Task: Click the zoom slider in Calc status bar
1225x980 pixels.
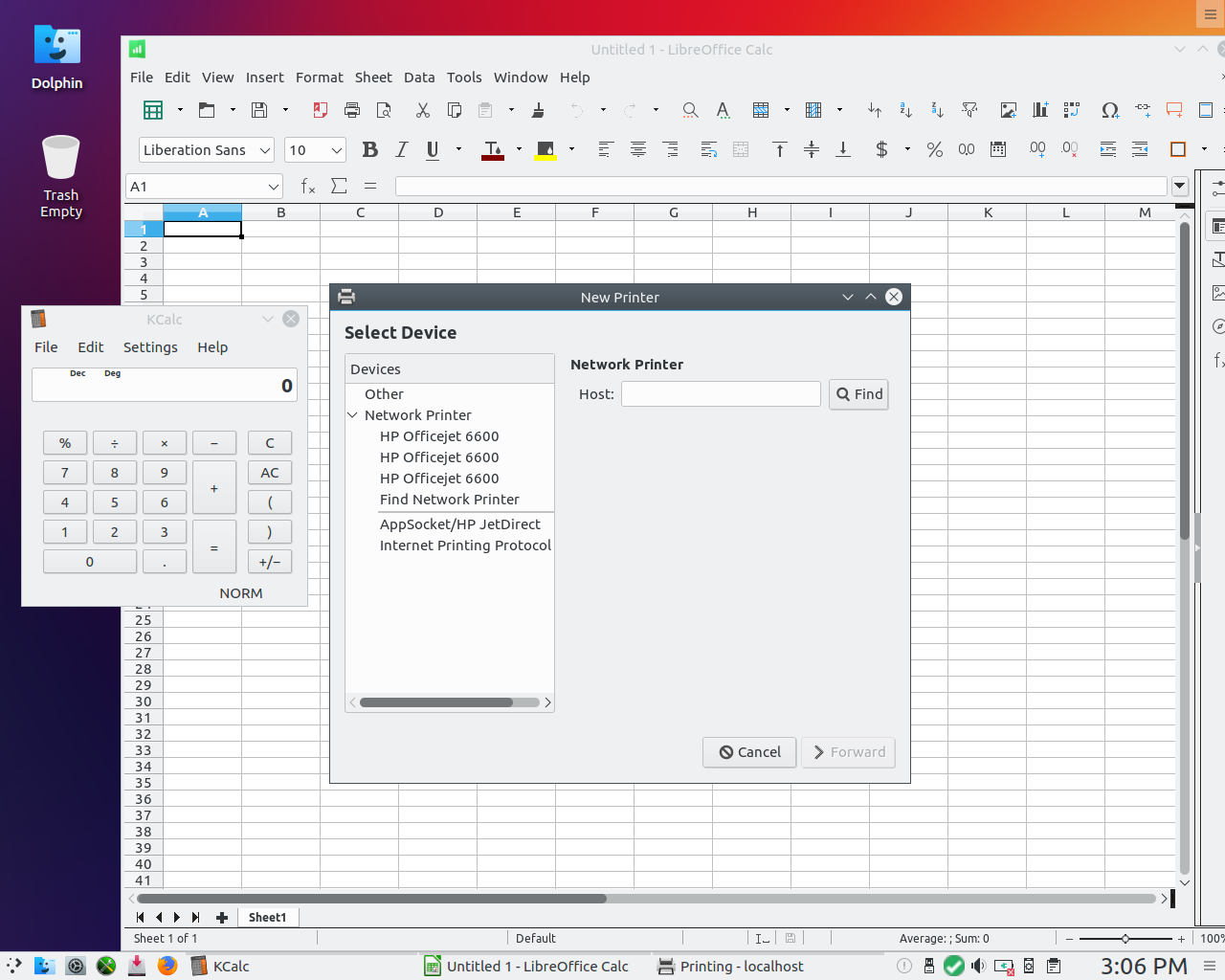Action: point(1125,939)
